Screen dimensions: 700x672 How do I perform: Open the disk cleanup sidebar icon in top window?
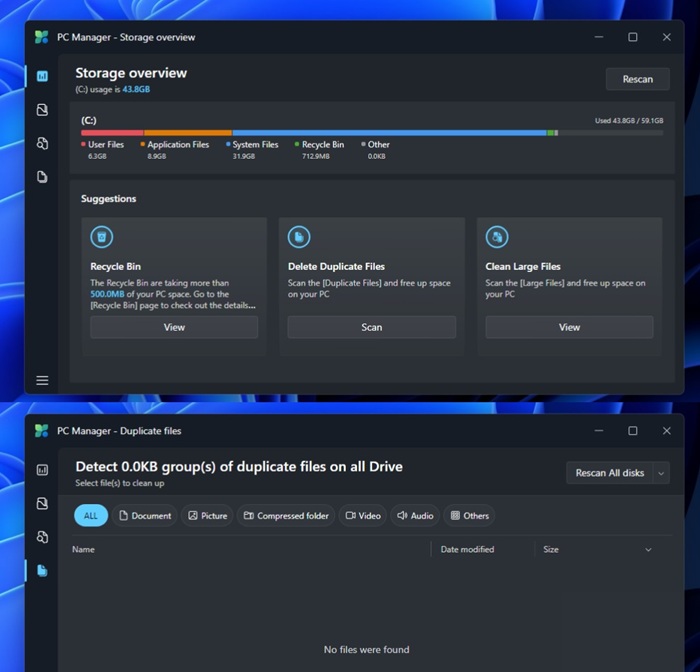pos(42,110)
